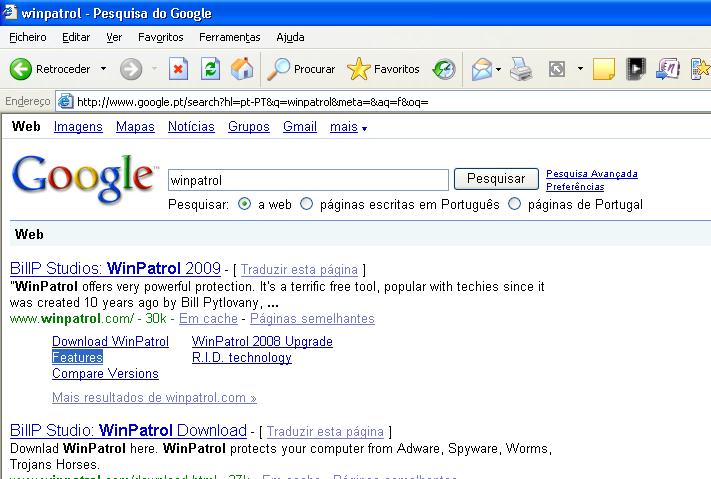Image resolution: width=711 pixels, height=479 pixels.
Task: Expand the 'mais' dropdown link
Action: pos(348,127)
